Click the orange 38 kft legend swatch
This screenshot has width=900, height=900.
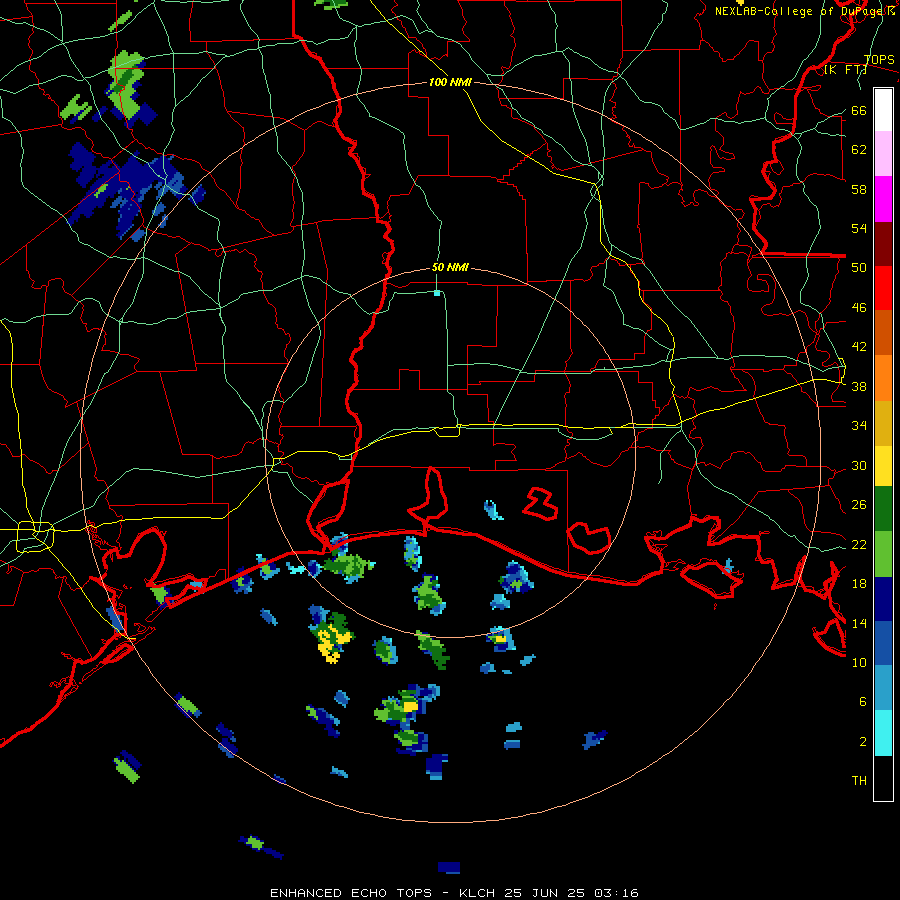pos(883,378)
